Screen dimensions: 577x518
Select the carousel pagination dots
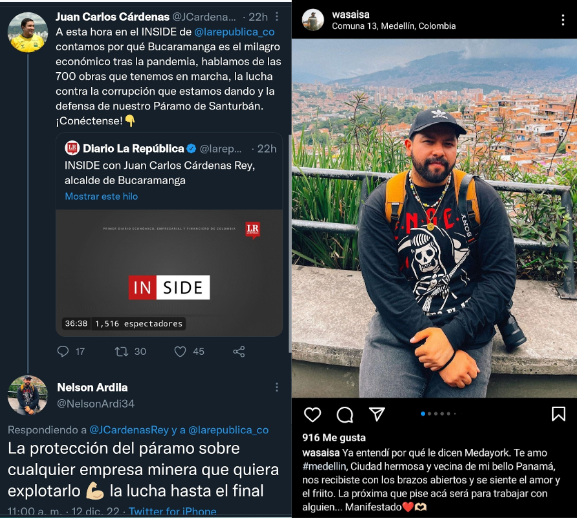pos(438,414)
